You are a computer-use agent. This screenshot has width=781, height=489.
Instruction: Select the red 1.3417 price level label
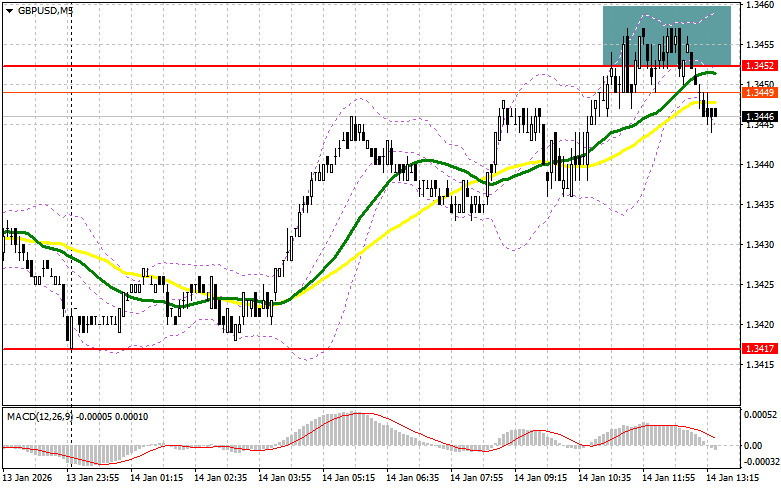coord(760,349)
